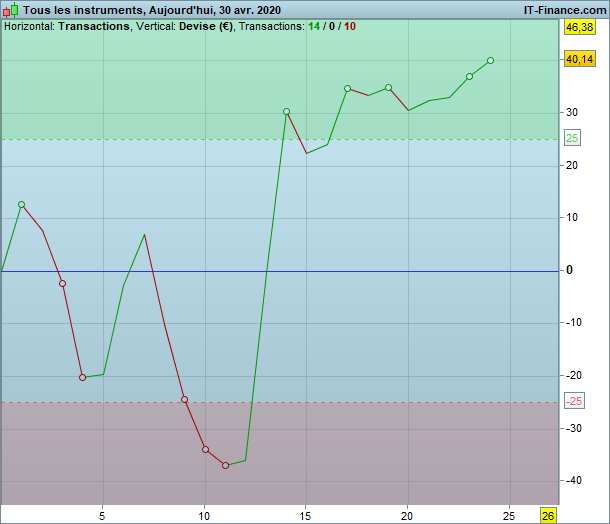Select the 'Devise (€)' vertical axis label

pos(206,26)
